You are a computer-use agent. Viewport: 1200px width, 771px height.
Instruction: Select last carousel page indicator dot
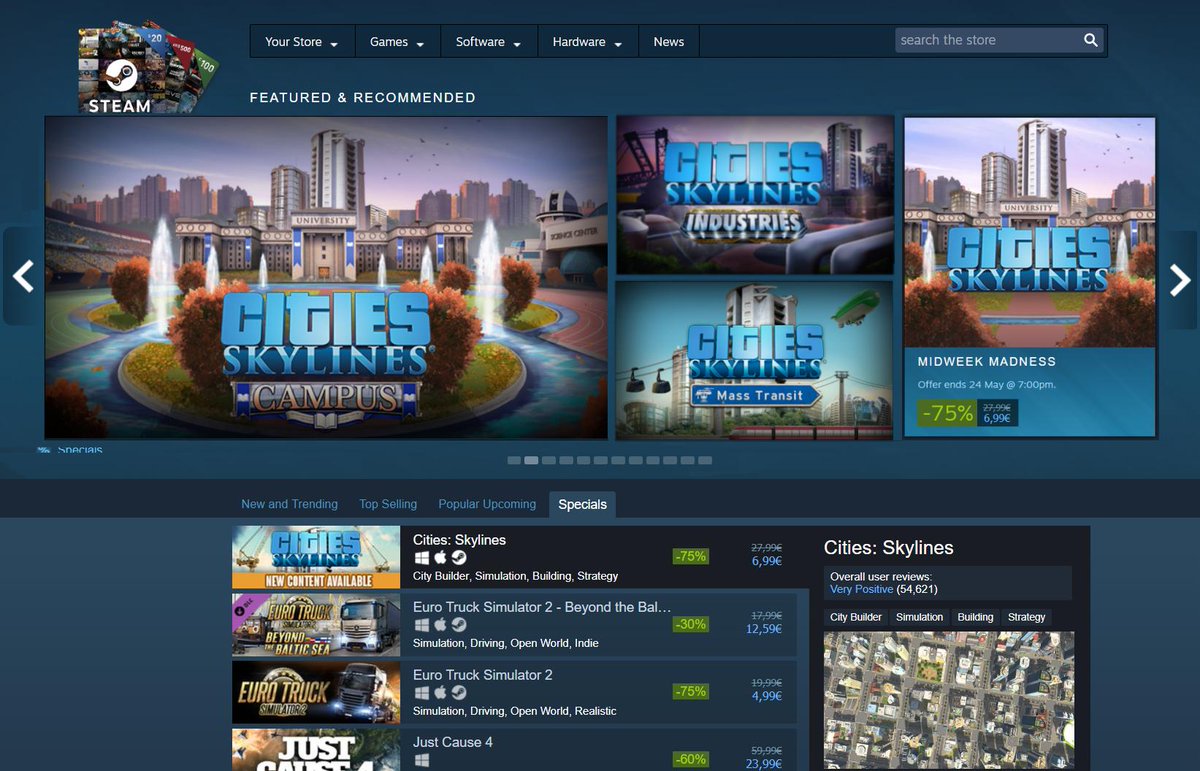[x=705, y=461]
